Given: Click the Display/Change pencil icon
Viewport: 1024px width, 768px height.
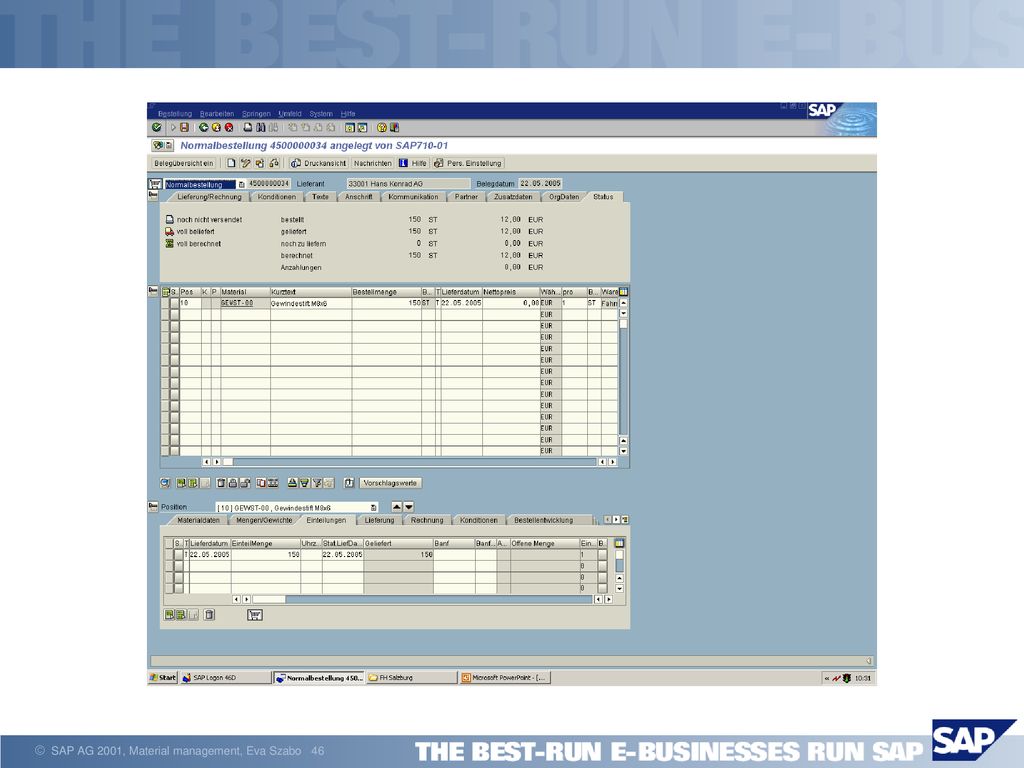Looking at the screenshot, I should click(x=246, y=163).
